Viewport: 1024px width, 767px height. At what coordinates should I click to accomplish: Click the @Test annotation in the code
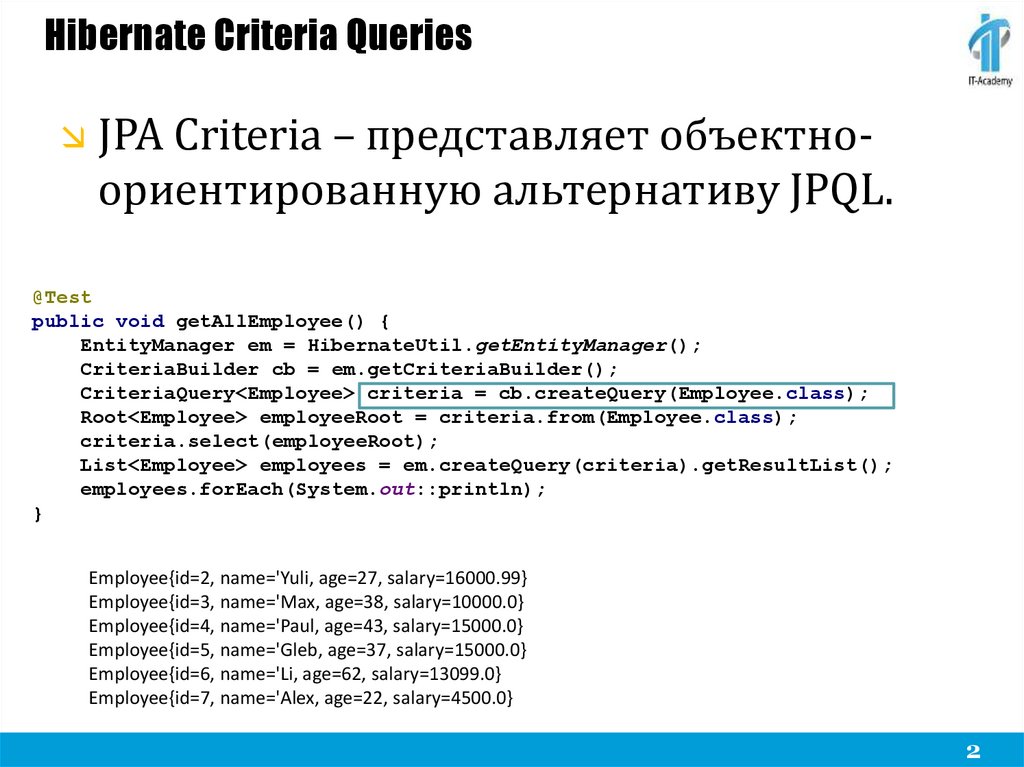pyautogui.click(x=60, y=297)
